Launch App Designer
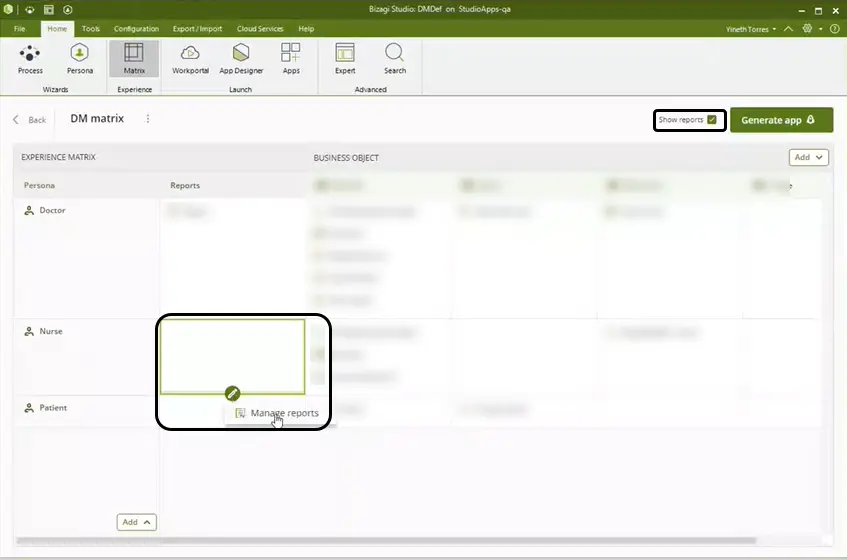Viewport: 847px width, 559px height. pyautogui.click(x=241, y=59)
